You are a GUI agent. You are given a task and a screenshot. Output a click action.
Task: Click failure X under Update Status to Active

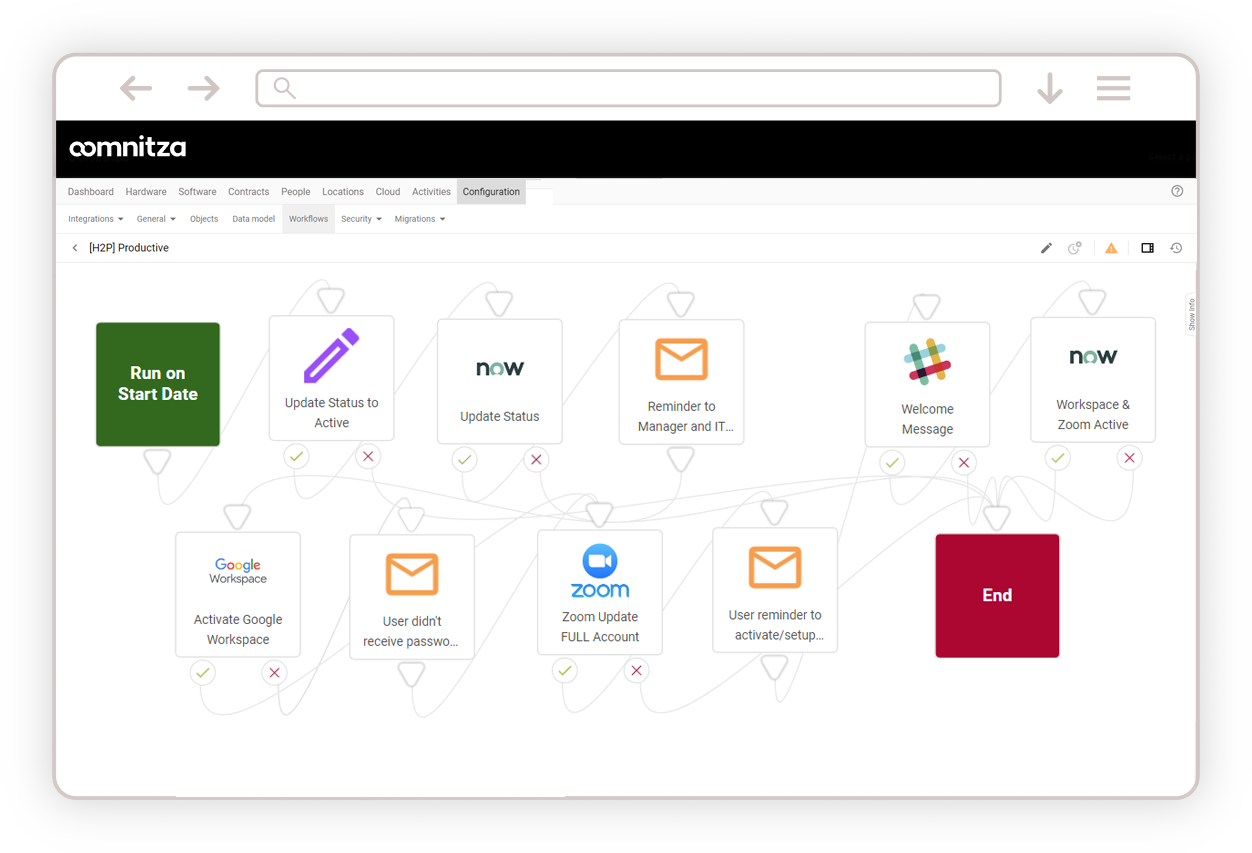(368, 457)
